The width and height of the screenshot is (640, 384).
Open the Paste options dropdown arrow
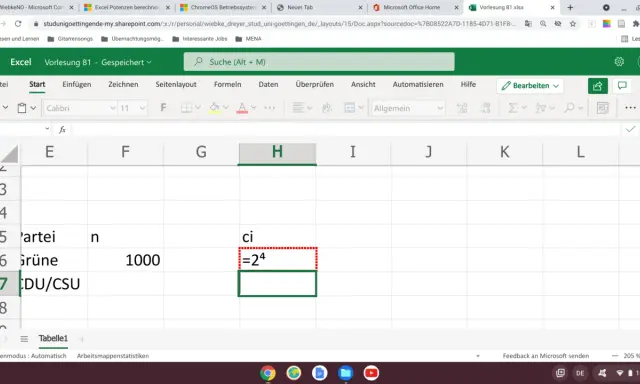(x=33, y=108)
